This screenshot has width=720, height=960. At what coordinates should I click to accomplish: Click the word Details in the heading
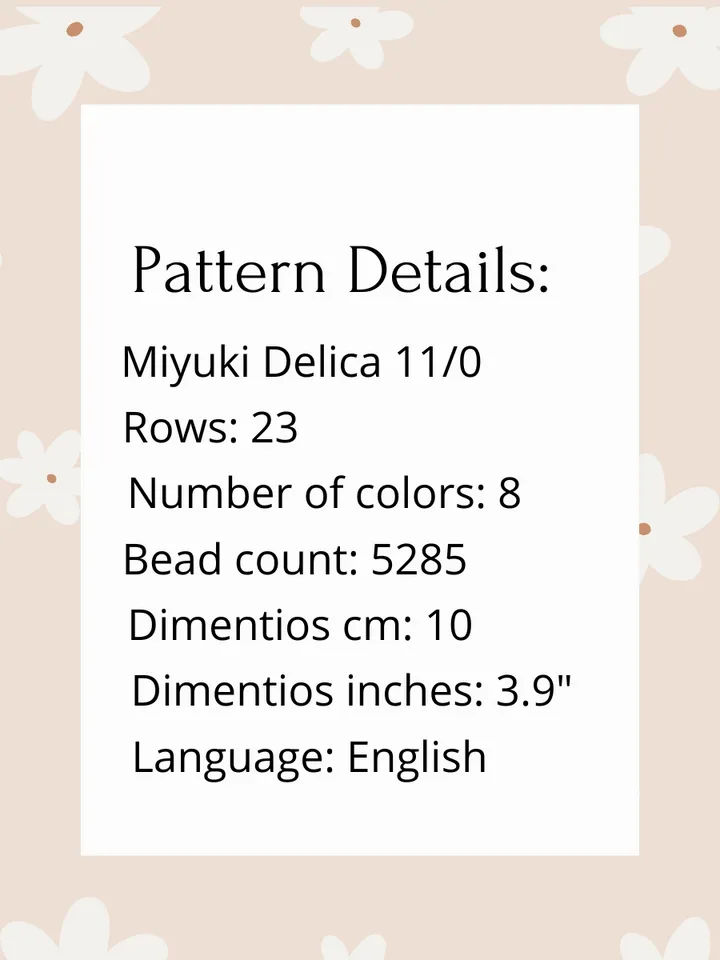(448, 271)
